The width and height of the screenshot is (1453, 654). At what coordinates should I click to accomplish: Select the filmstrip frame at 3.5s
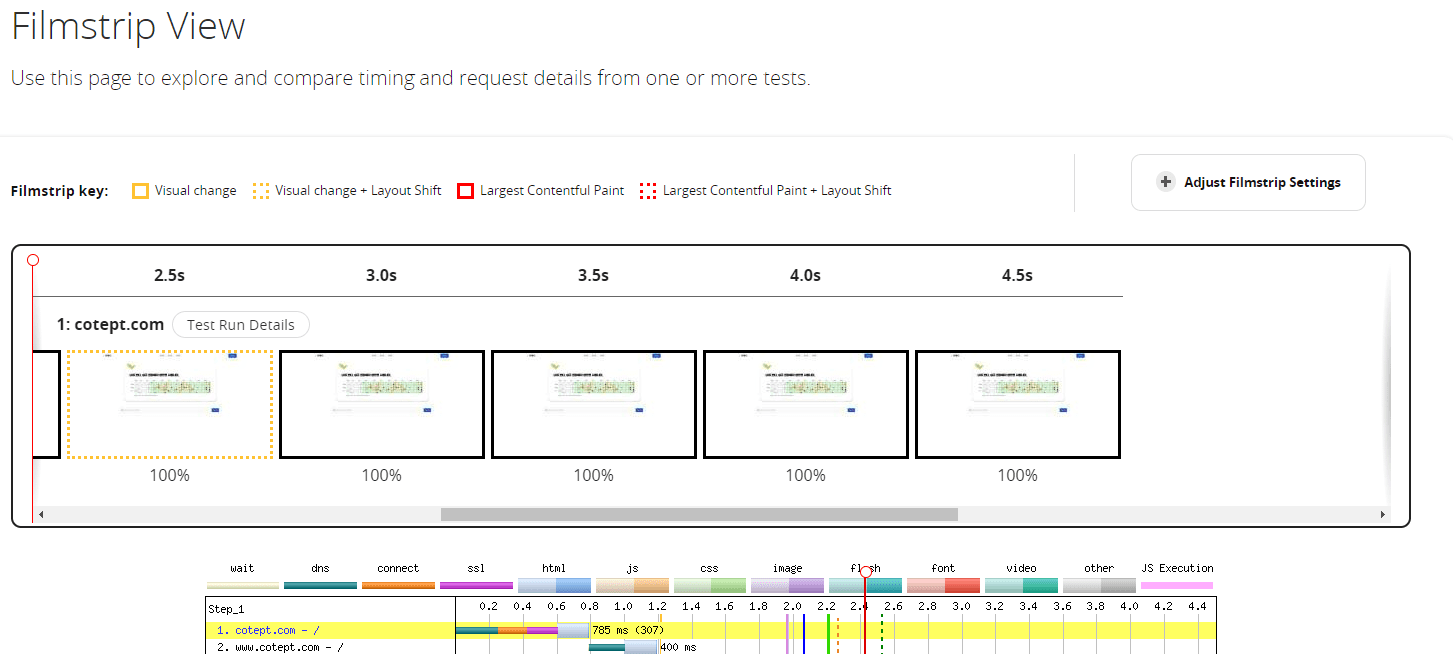(x=594, y=405)
